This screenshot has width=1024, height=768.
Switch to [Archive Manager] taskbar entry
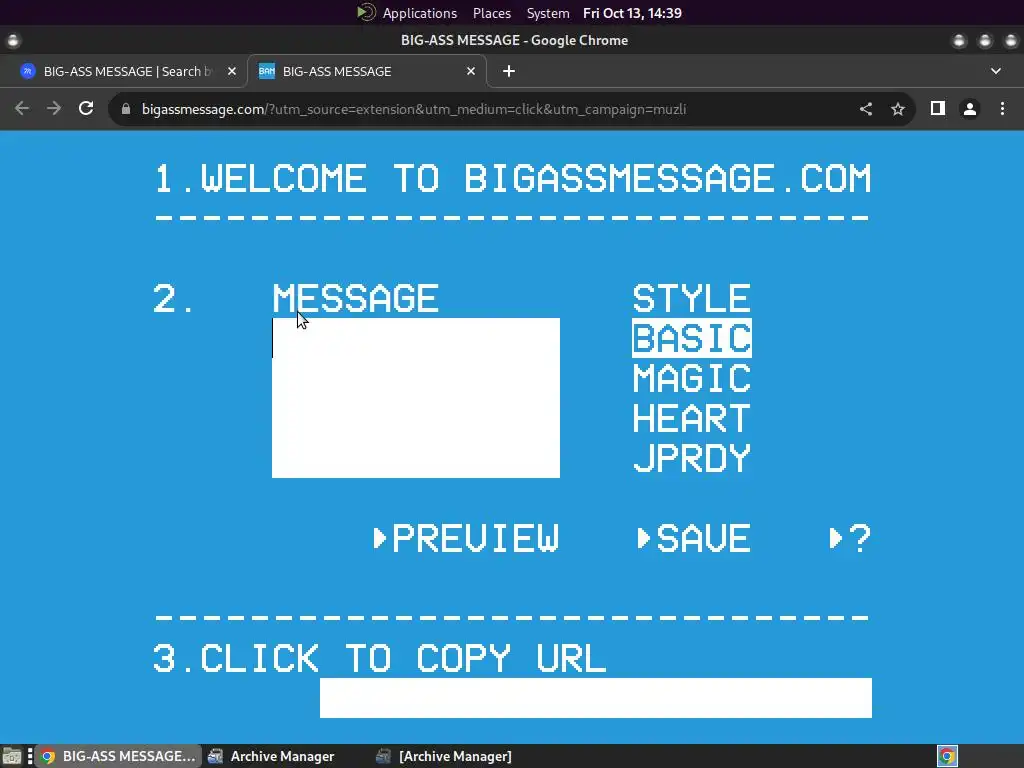pyautogui.click(x=444, y=756)
